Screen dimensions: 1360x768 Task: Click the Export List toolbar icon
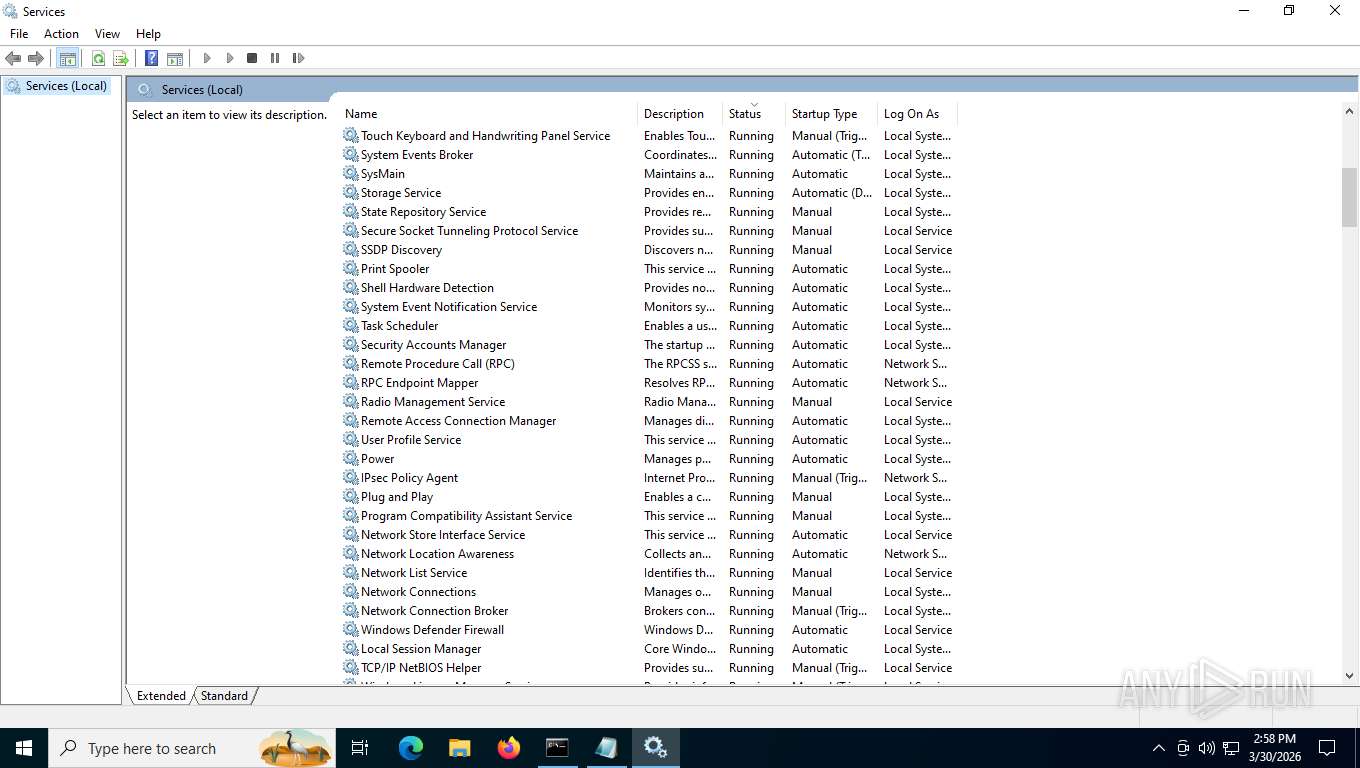click(121, 58)
